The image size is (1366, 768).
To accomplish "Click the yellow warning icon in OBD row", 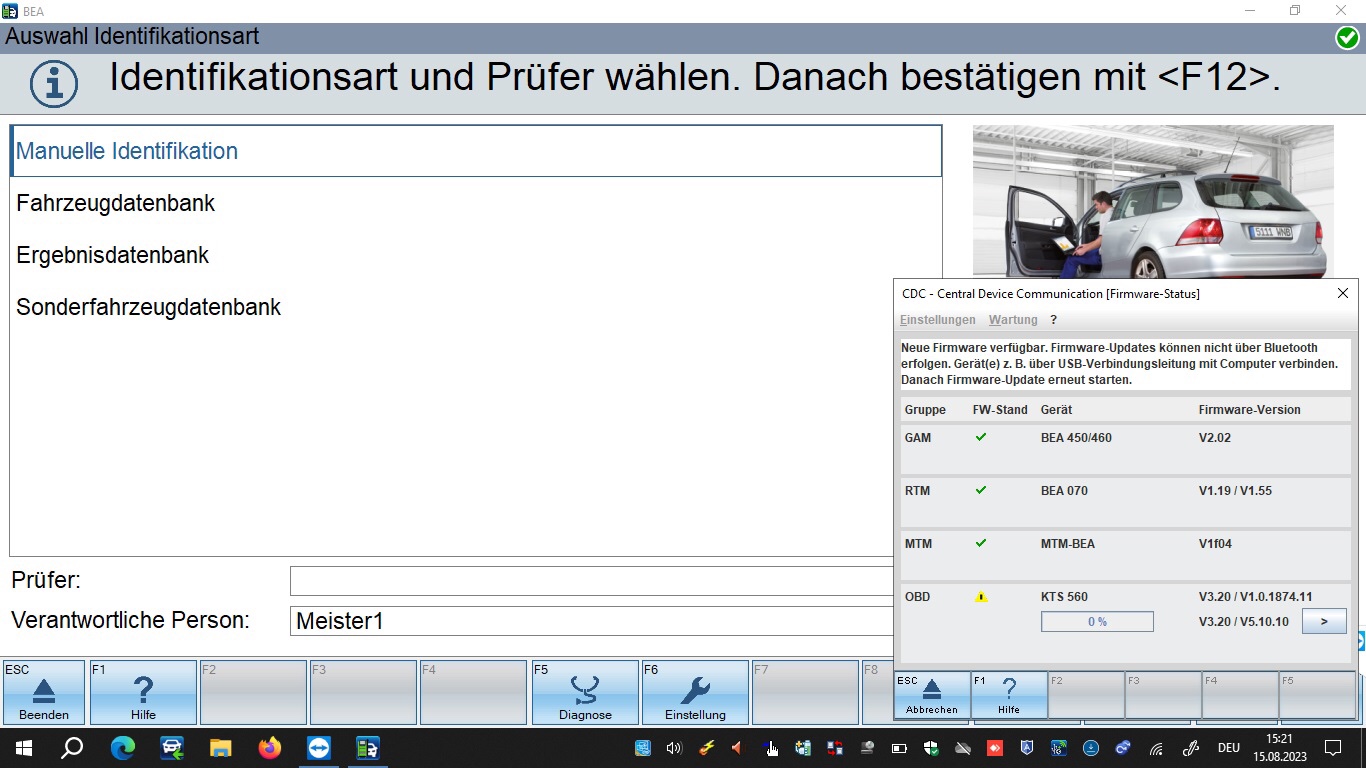I will (981, 597).
